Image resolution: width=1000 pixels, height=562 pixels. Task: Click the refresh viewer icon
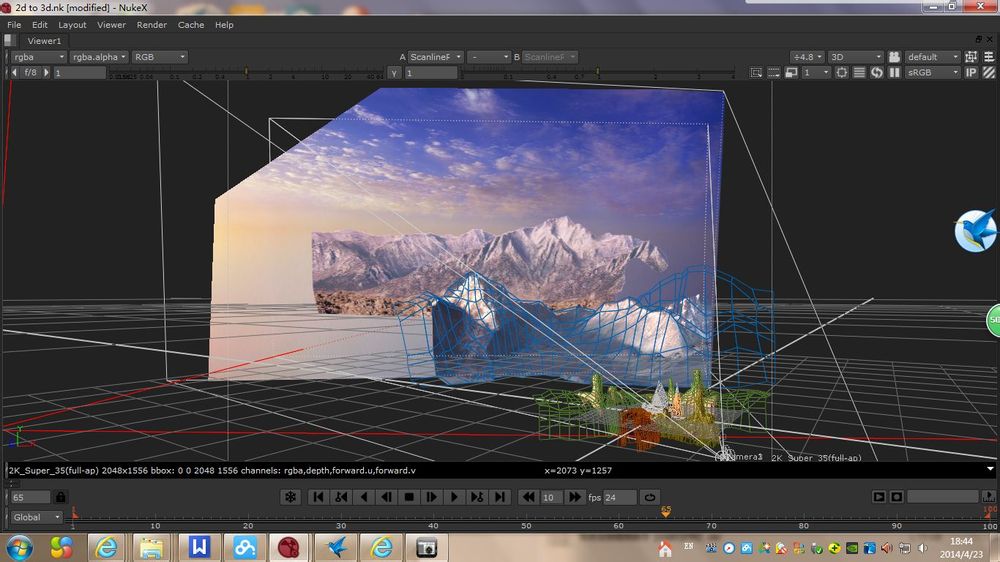coord(877,73)
